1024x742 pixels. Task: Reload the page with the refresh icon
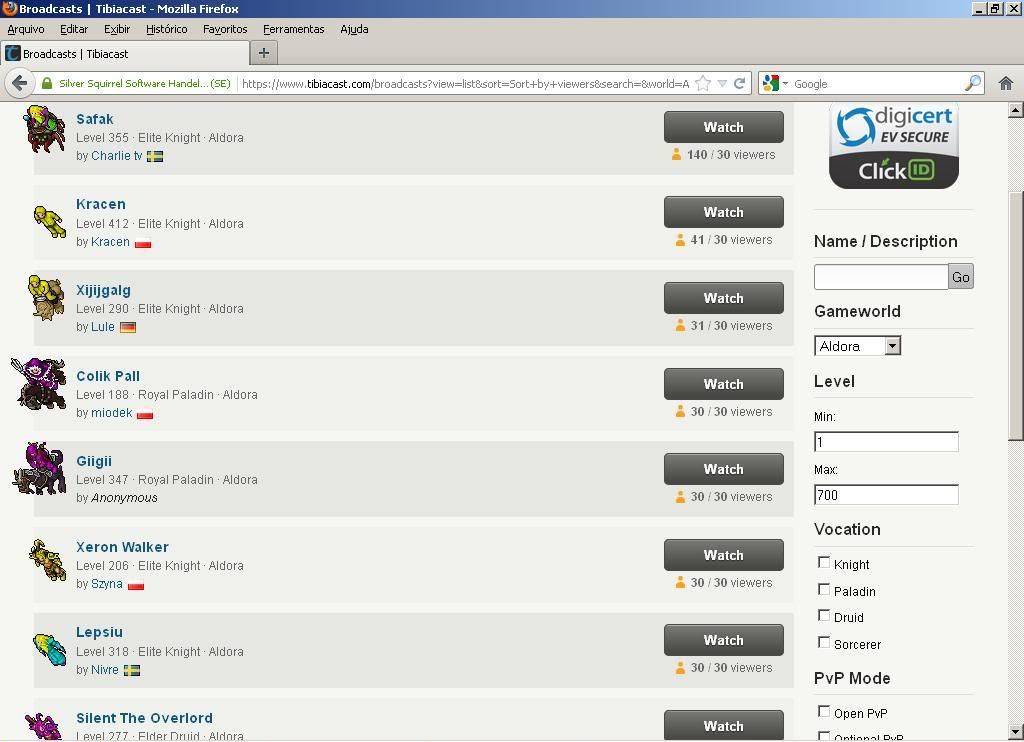740,83
